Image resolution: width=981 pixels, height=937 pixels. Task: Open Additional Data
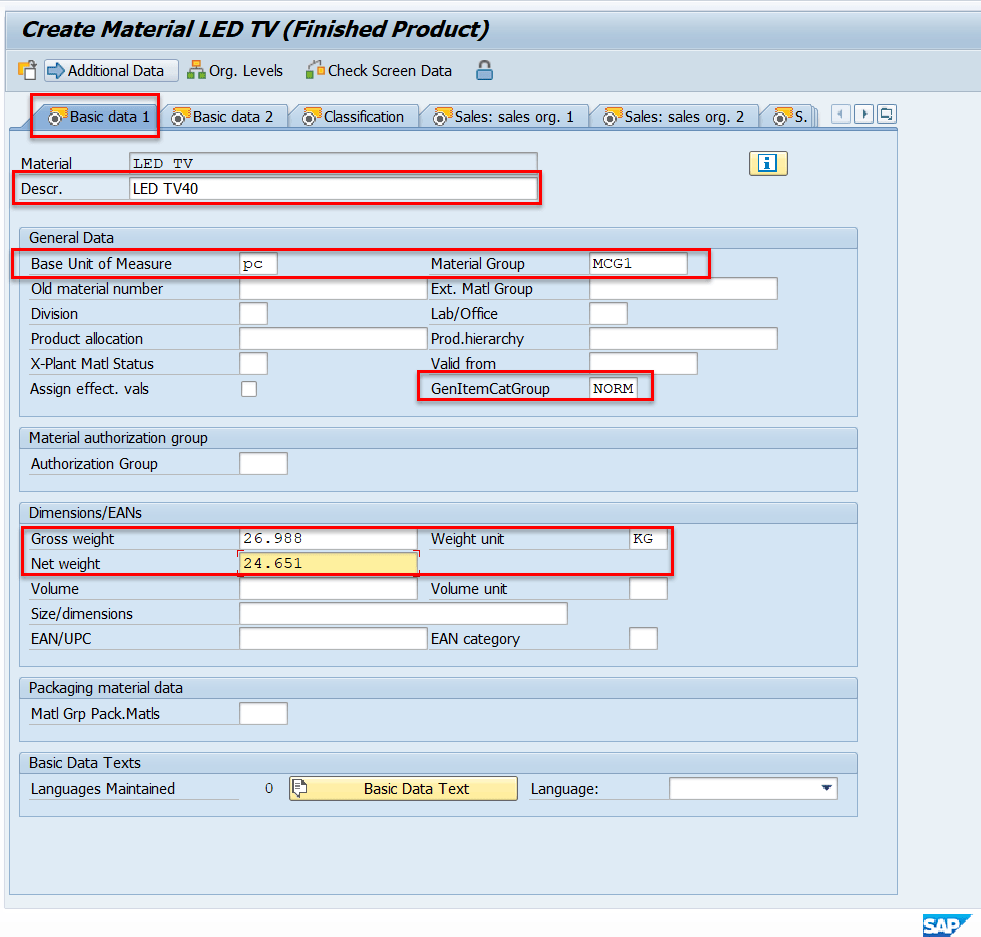point(111,71)
